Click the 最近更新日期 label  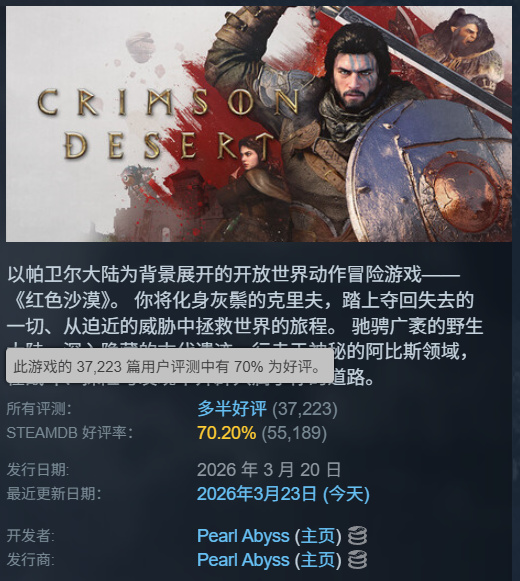pos(54,494)
